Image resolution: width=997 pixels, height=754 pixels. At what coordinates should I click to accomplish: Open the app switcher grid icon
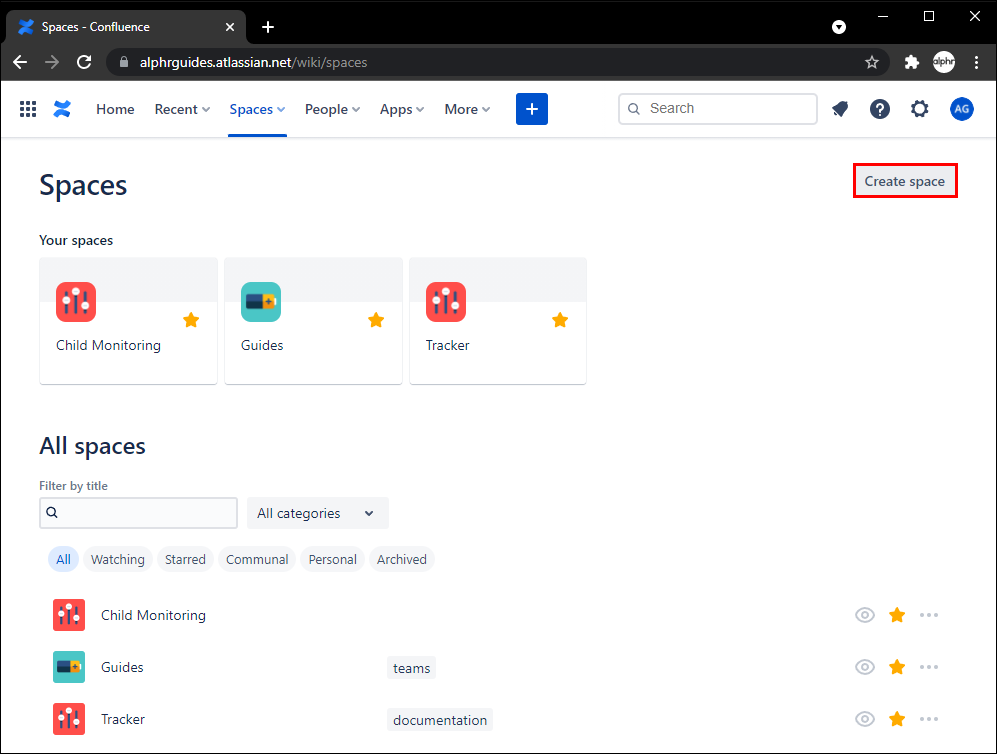click(28, 109)
